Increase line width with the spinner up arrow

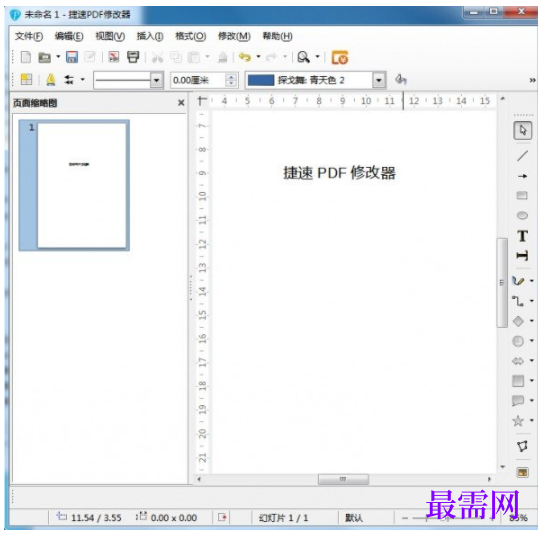pyautogui.click(x=231, y=77)
